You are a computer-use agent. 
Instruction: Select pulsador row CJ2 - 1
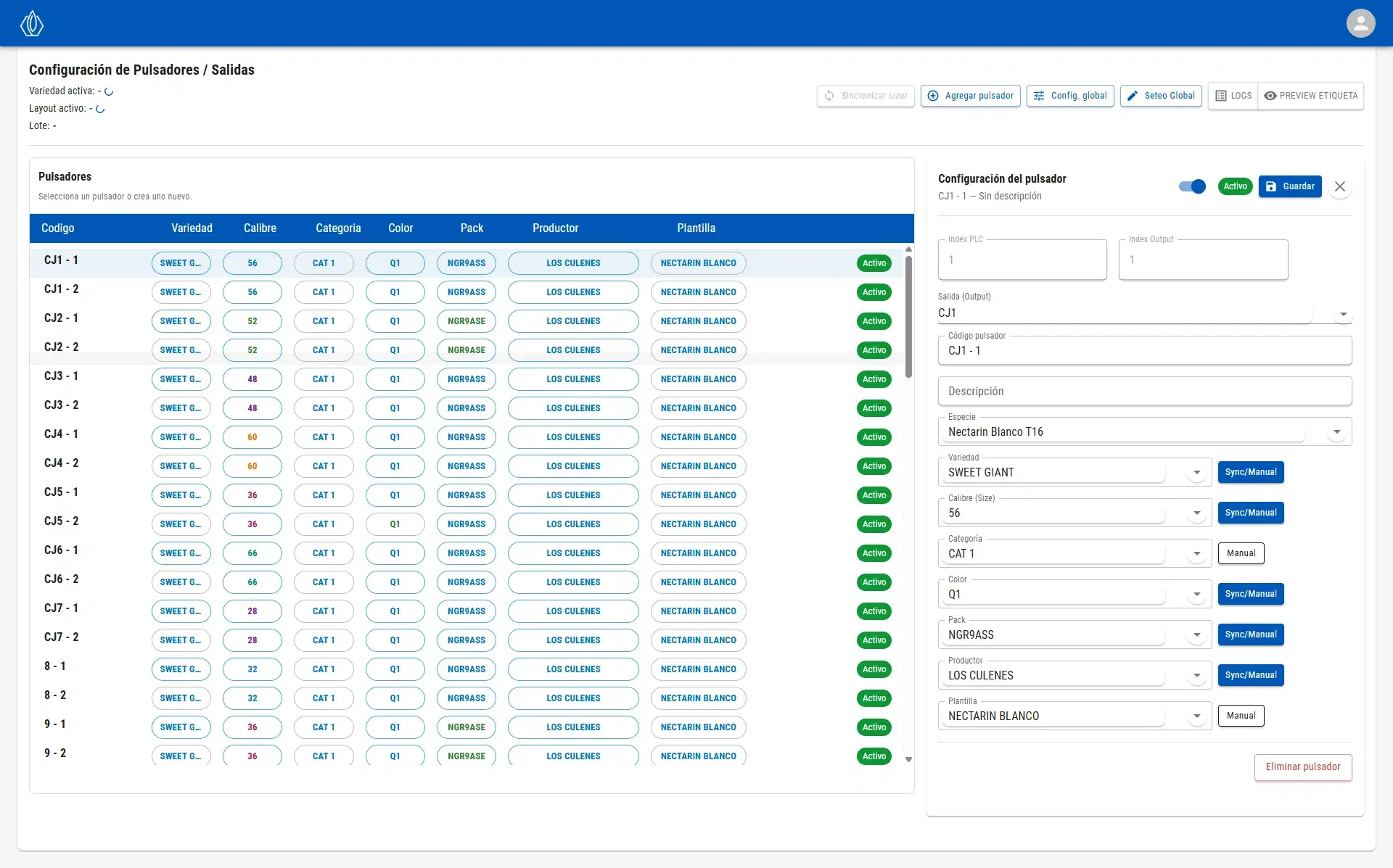click(467, 321)
